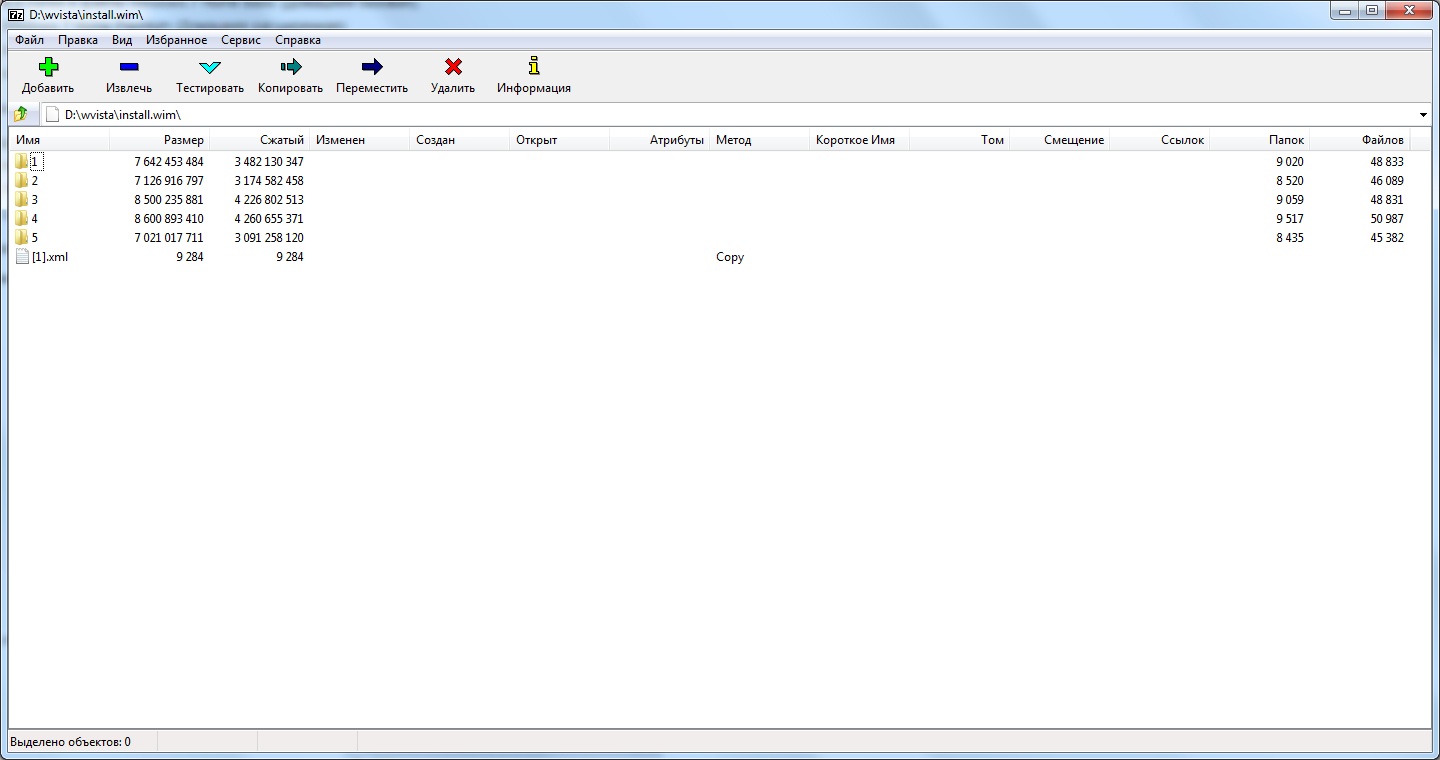Screen dimensions: 1440x760
Task: Sort by the Короткое Имя column header
Action: pyautogui.click(x=860, y=140)
